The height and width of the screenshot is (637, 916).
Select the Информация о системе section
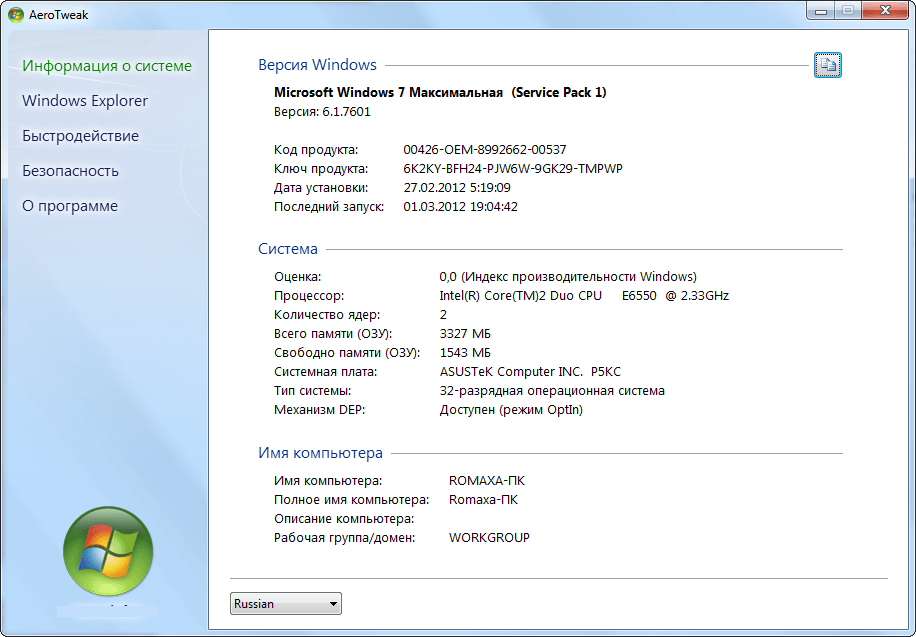107,66
